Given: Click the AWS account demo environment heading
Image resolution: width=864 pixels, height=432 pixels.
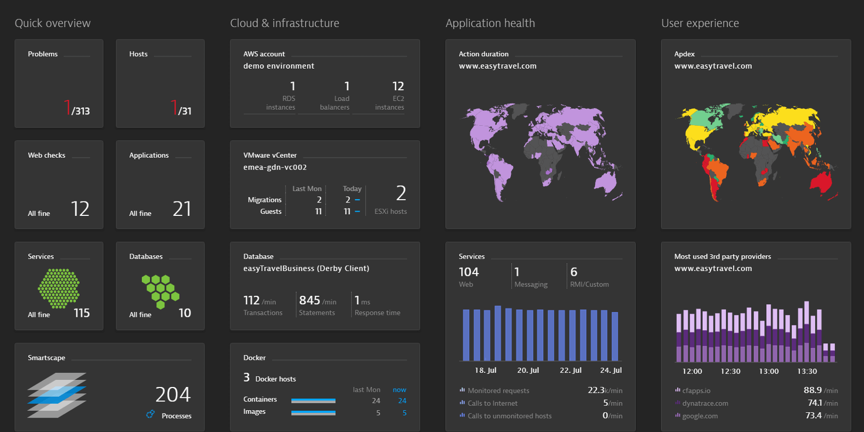Looking at the screenshot, I should click(279, 66).
